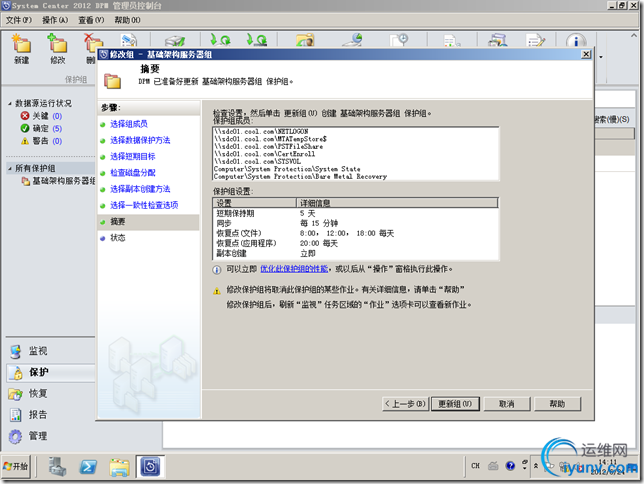Select the yellow 警告 status icon
Viewport: 644px width, 484px height.
coord(25,141)
